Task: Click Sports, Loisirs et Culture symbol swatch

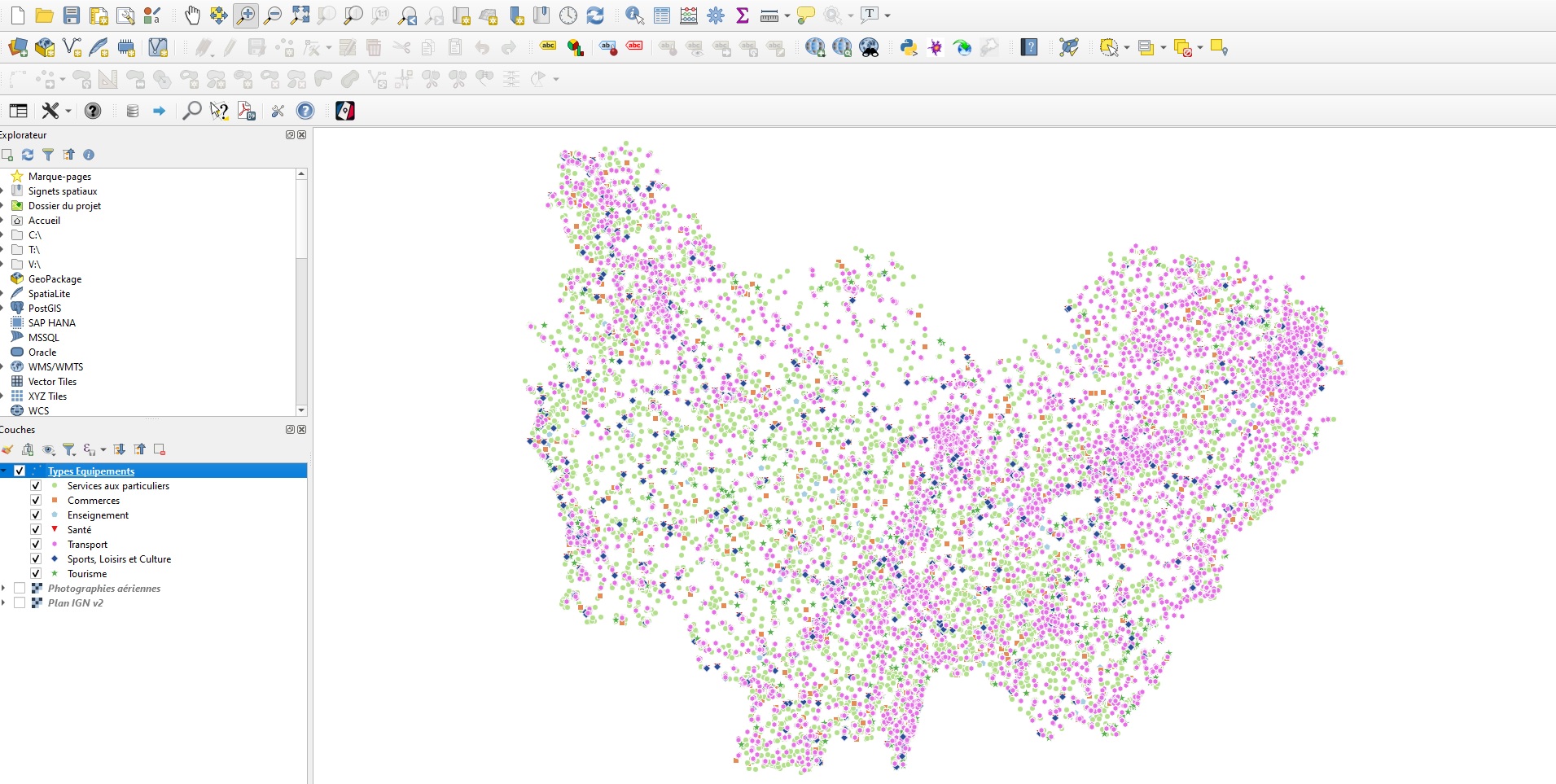Action: coord(55,558)
